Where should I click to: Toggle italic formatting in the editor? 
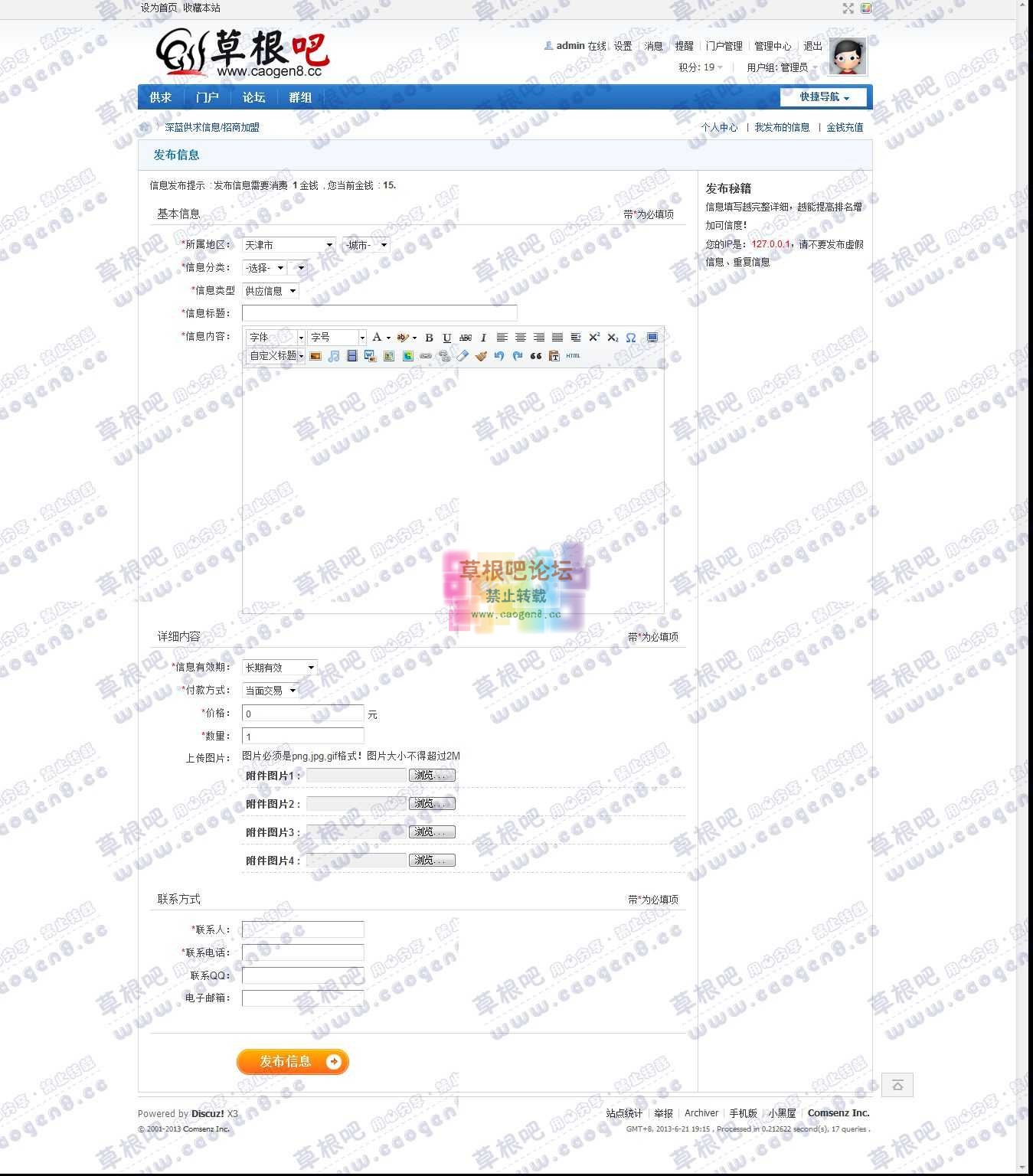[x=482, y=337]
